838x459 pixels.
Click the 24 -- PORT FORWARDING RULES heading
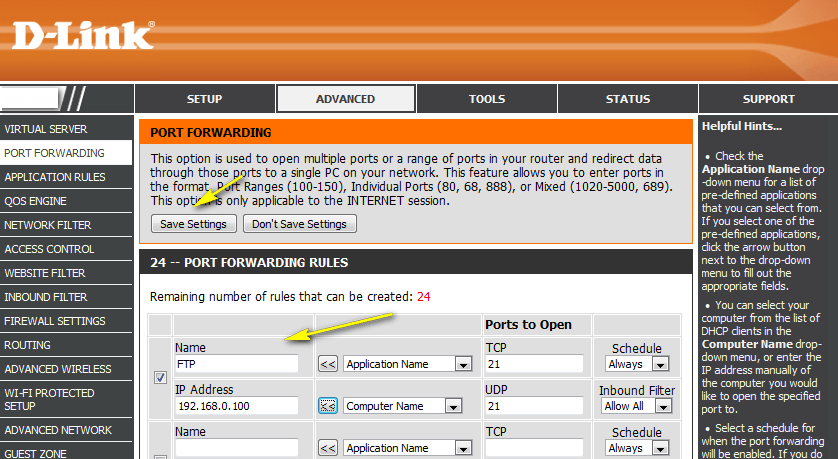249,262
